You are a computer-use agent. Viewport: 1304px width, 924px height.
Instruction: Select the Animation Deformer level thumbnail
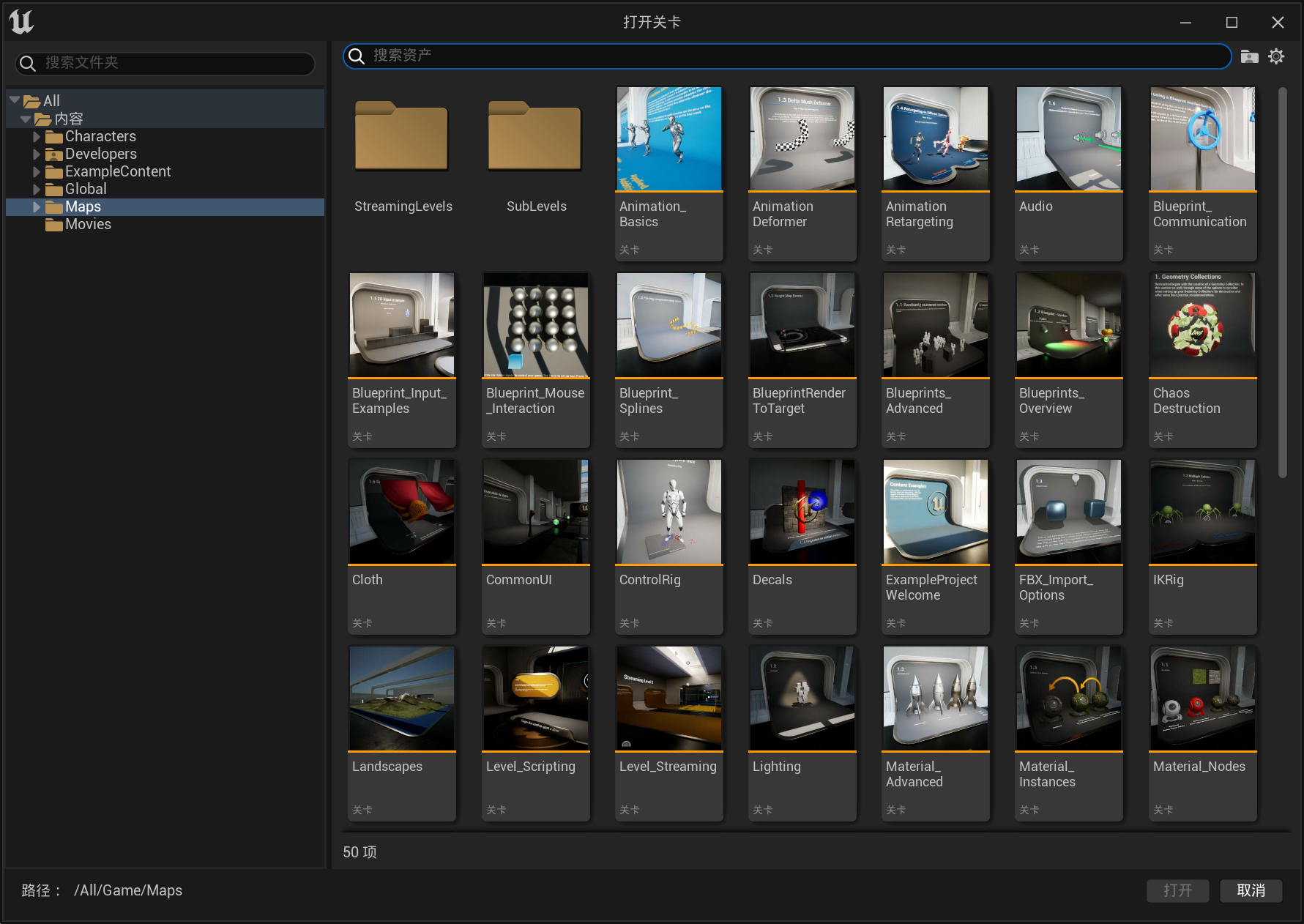click(802, 139)
